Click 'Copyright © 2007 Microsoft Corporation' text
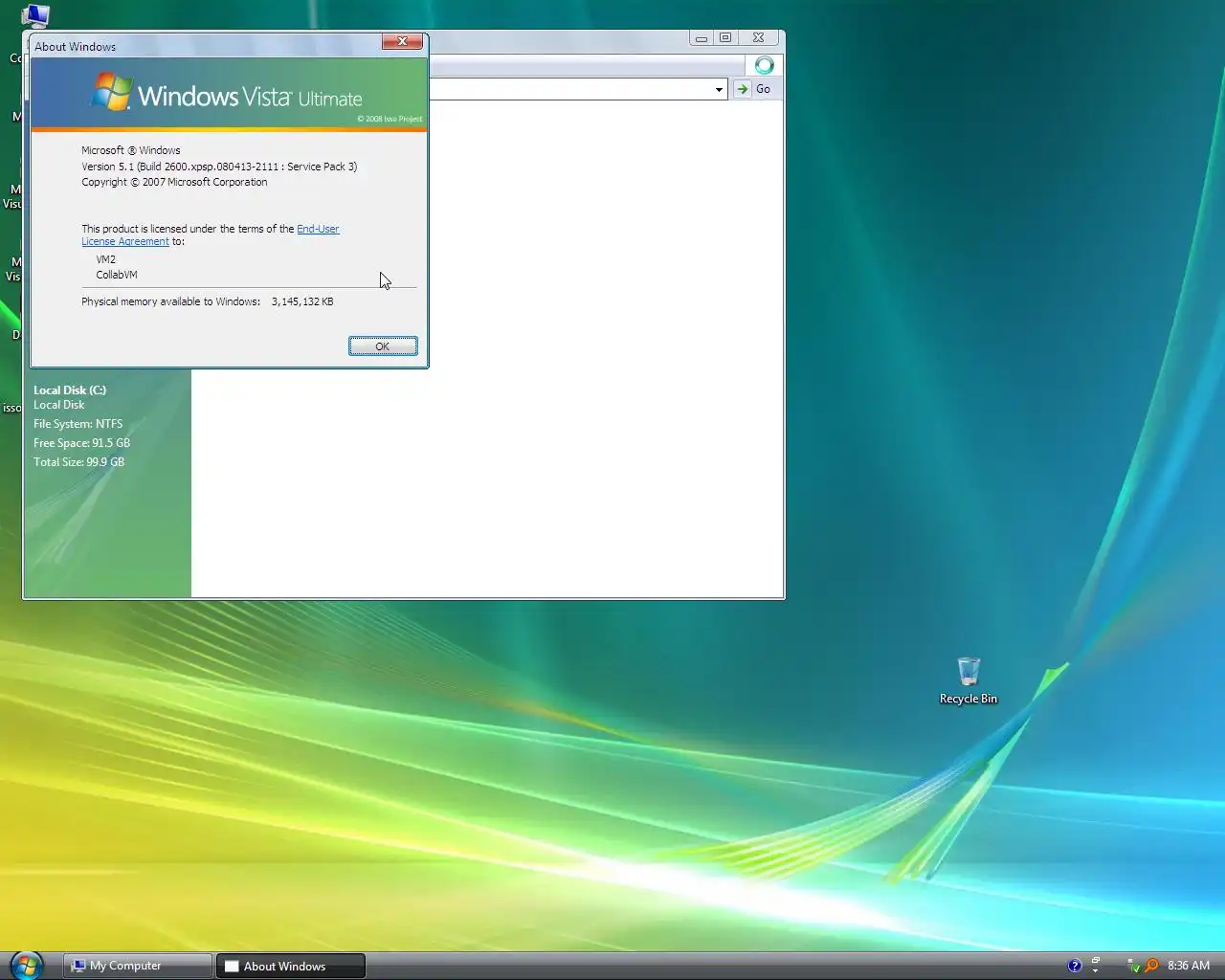 174,182
